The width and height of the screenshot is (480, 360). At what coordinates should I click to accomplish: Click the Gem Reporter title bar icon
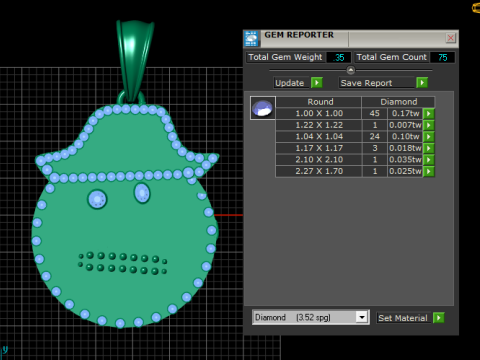[252, 39]
